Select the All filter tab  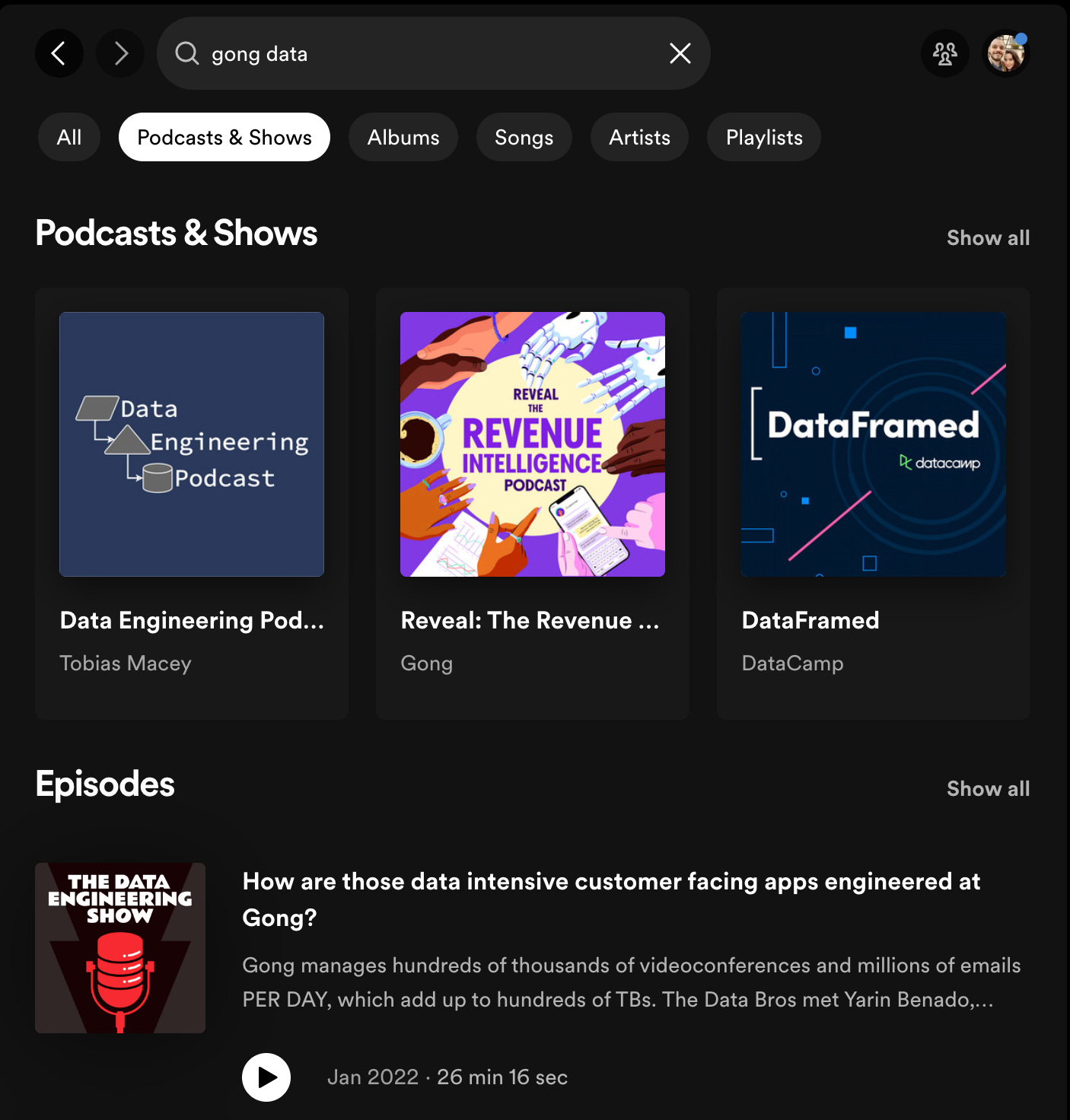click(x=69, y=137)
